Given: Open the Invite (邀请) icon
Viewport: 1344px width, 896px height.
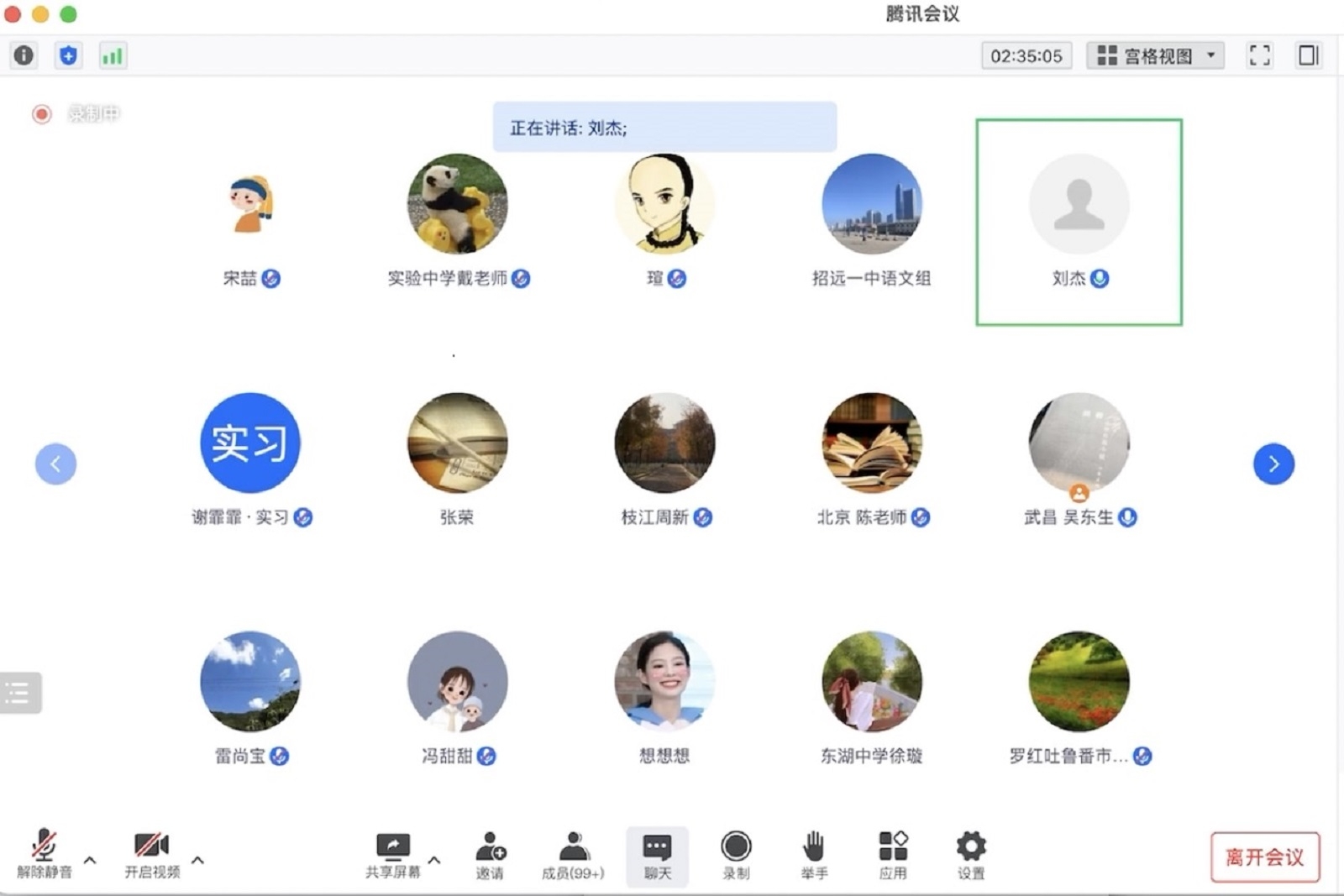Looking at the screenshot, I should 490,855.
